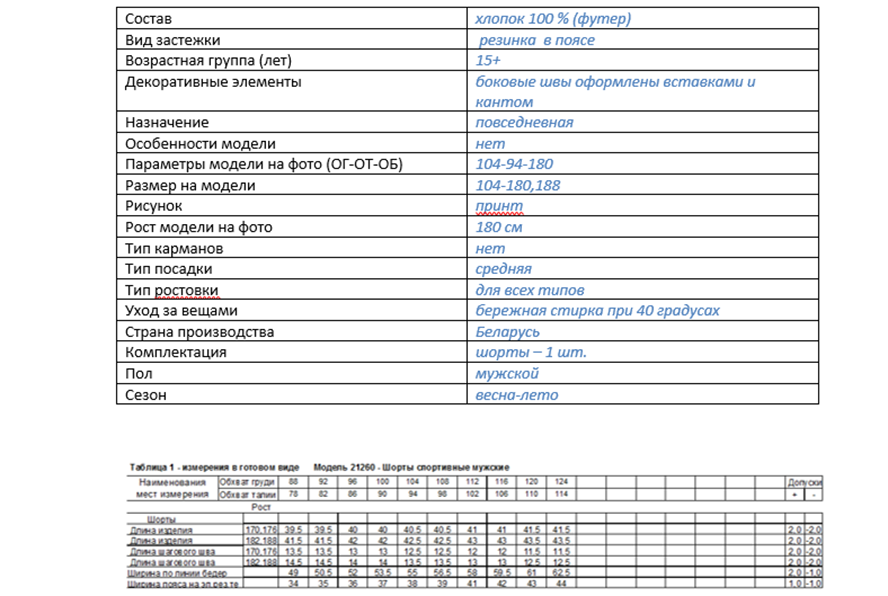Click the 'Обхват талии' header cell
The height and width of the screenshot is (596, 888).
point(247,495)
